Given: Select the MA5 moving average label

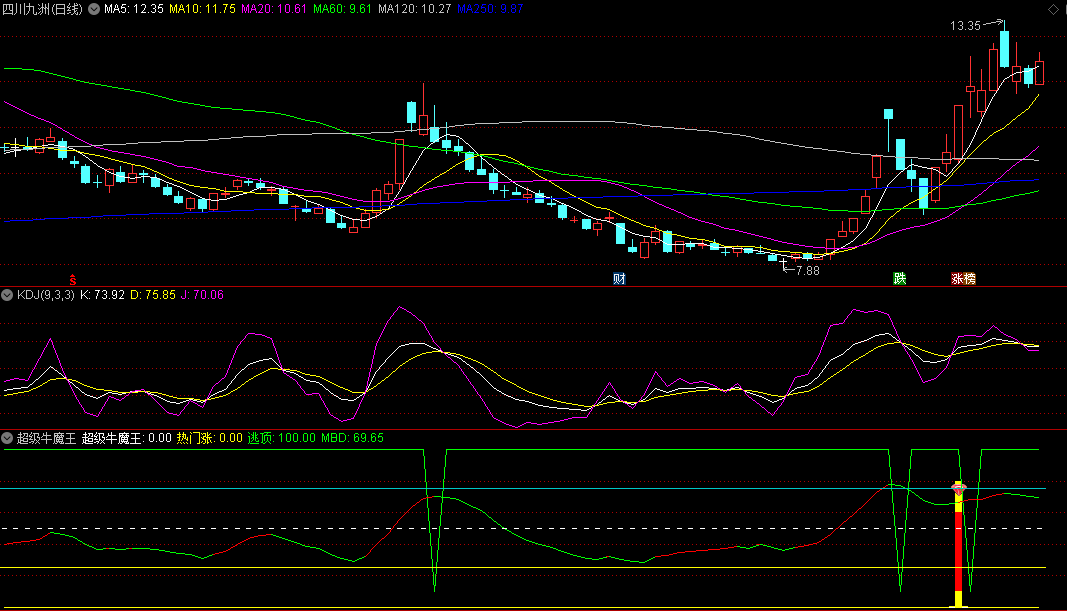Looking at the screenshot, I should (133, 9).
